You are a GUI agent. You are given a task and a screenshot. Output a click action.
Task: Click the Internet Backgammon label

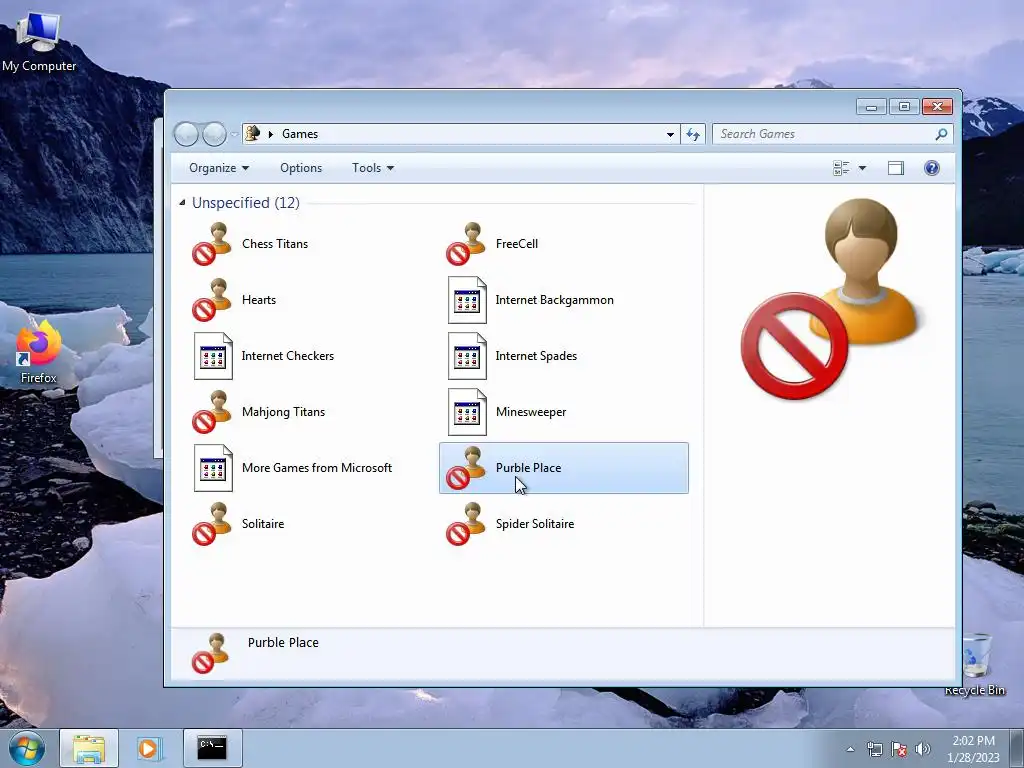click(x=554, y=300)
